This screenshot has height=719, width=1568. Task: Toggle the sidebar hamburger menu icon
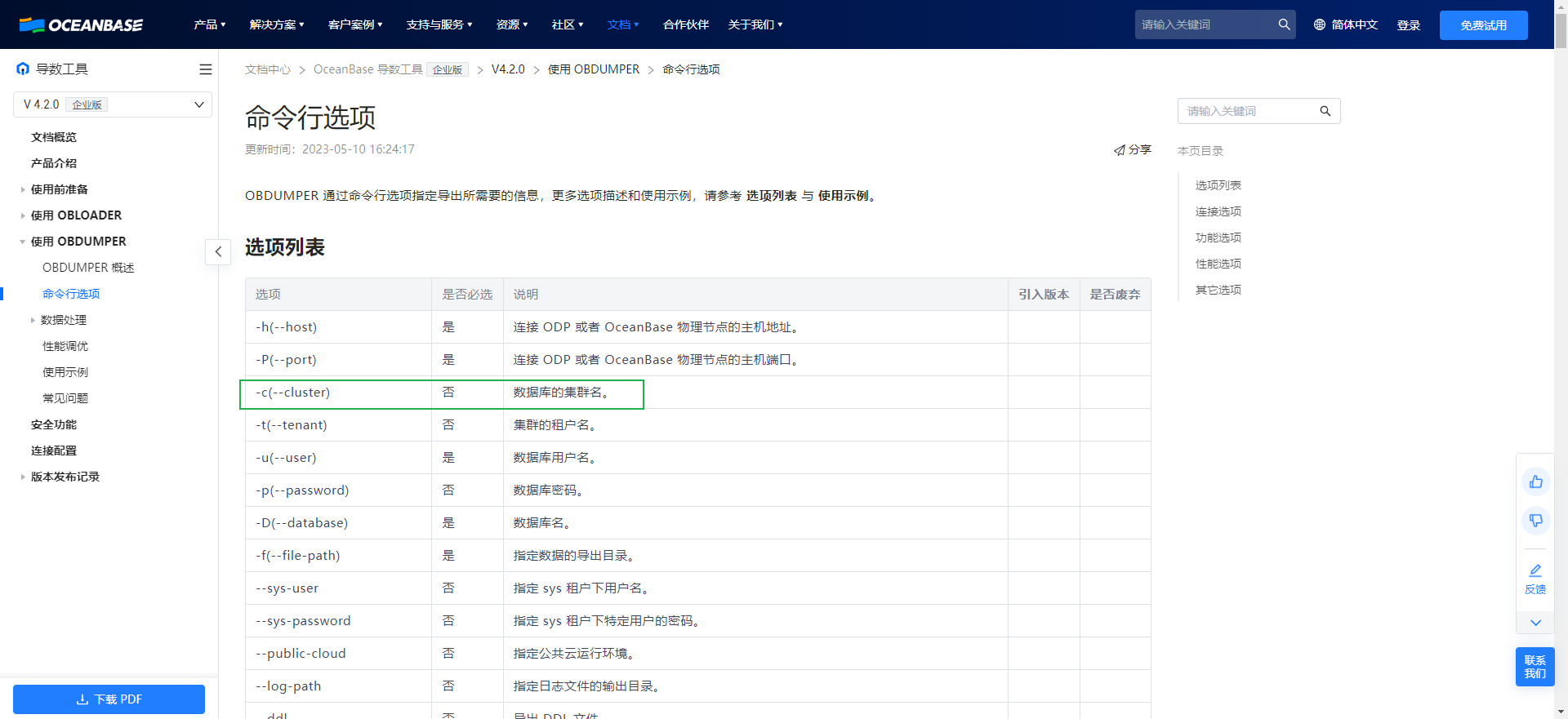click(205, 69)
